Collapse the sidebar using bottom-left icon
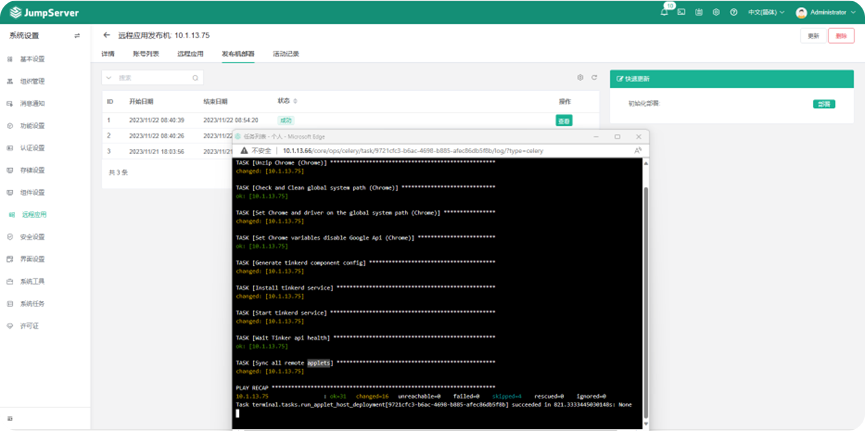The height and width of the screenshot is (431, 865). pyautogui.click(x=10, y=419)
